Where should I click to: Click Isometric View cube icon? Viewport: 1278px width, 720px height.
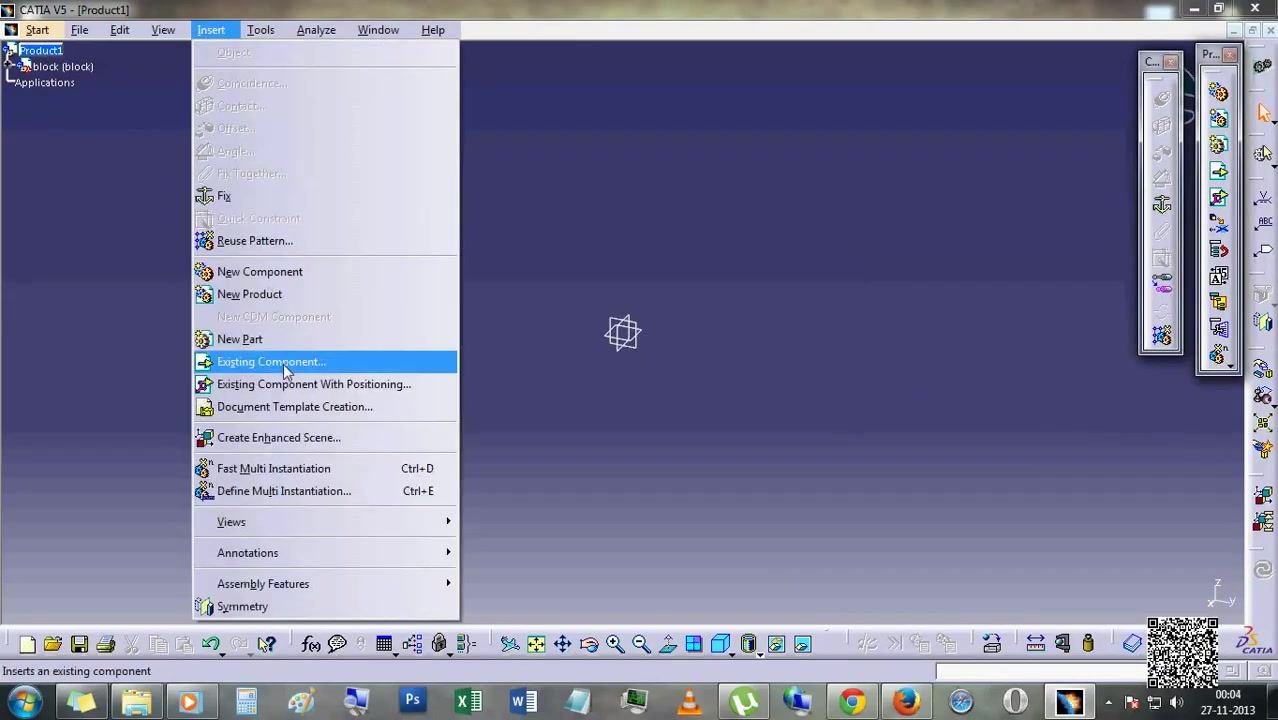[x=719, y=645]
